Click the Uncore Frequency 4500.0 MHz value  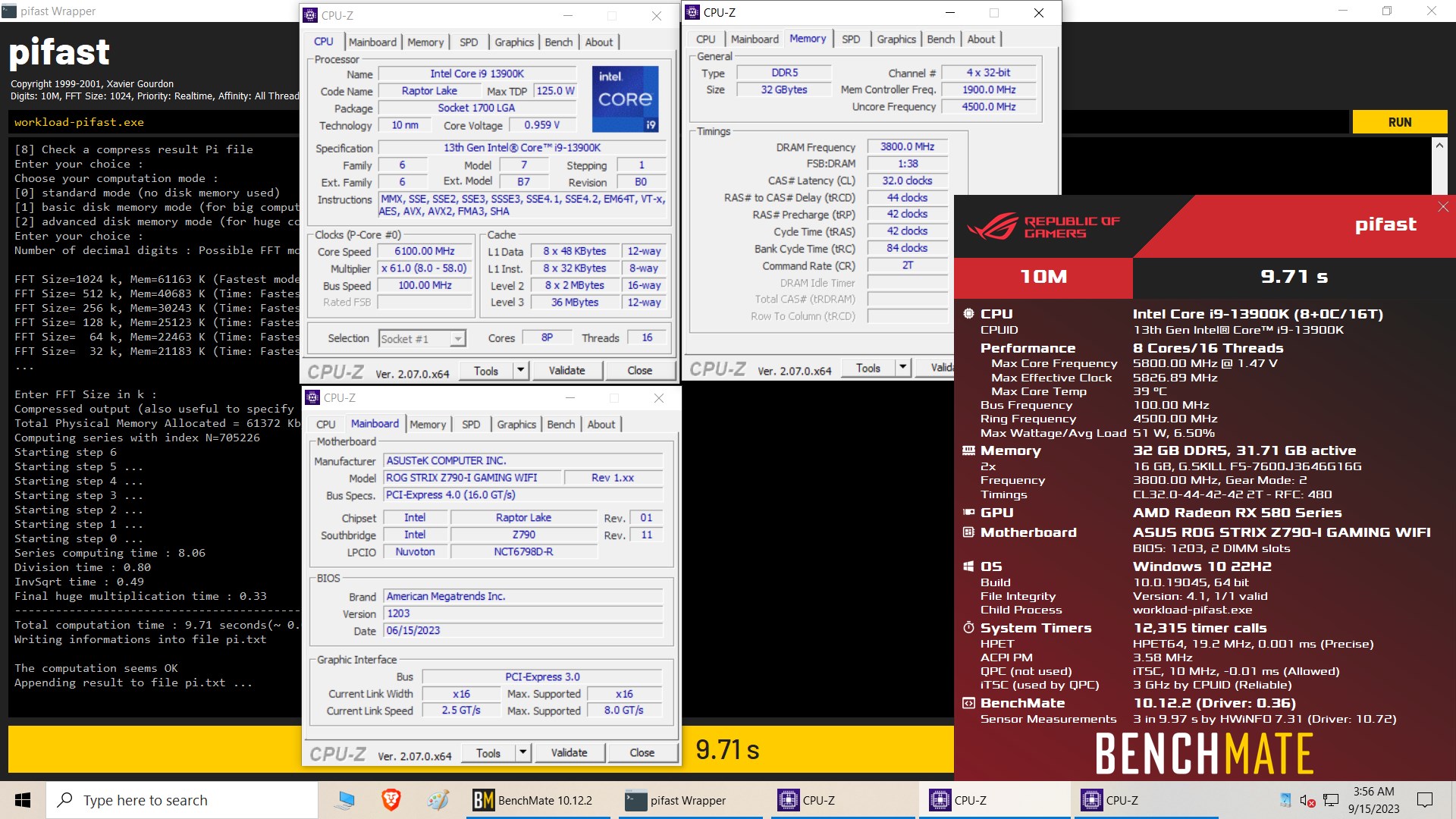(989, 107)
